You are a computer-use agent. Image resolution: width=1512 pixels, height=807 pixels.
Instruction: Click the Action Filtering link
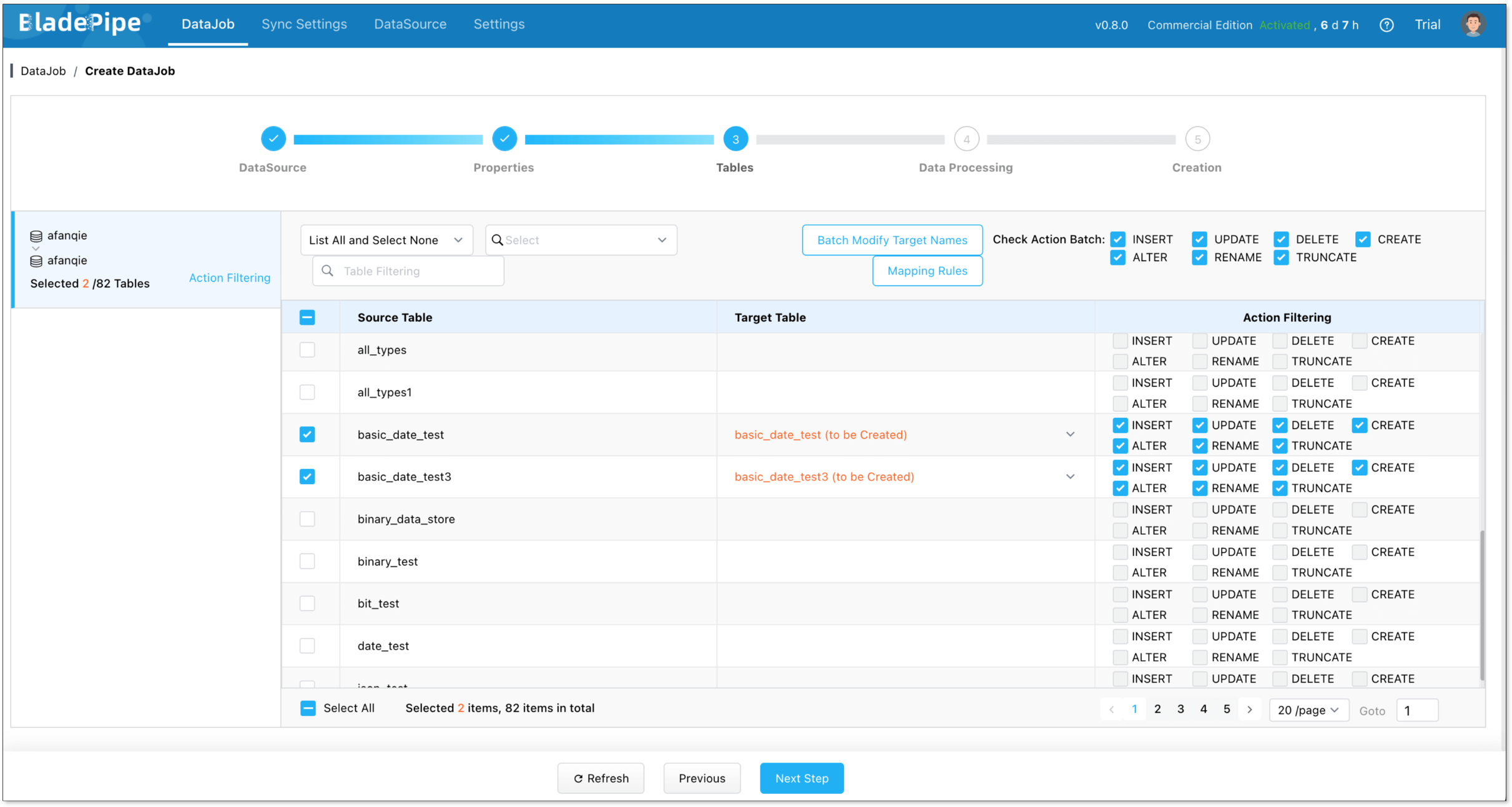pyautogui.click(x=229, y=277)
